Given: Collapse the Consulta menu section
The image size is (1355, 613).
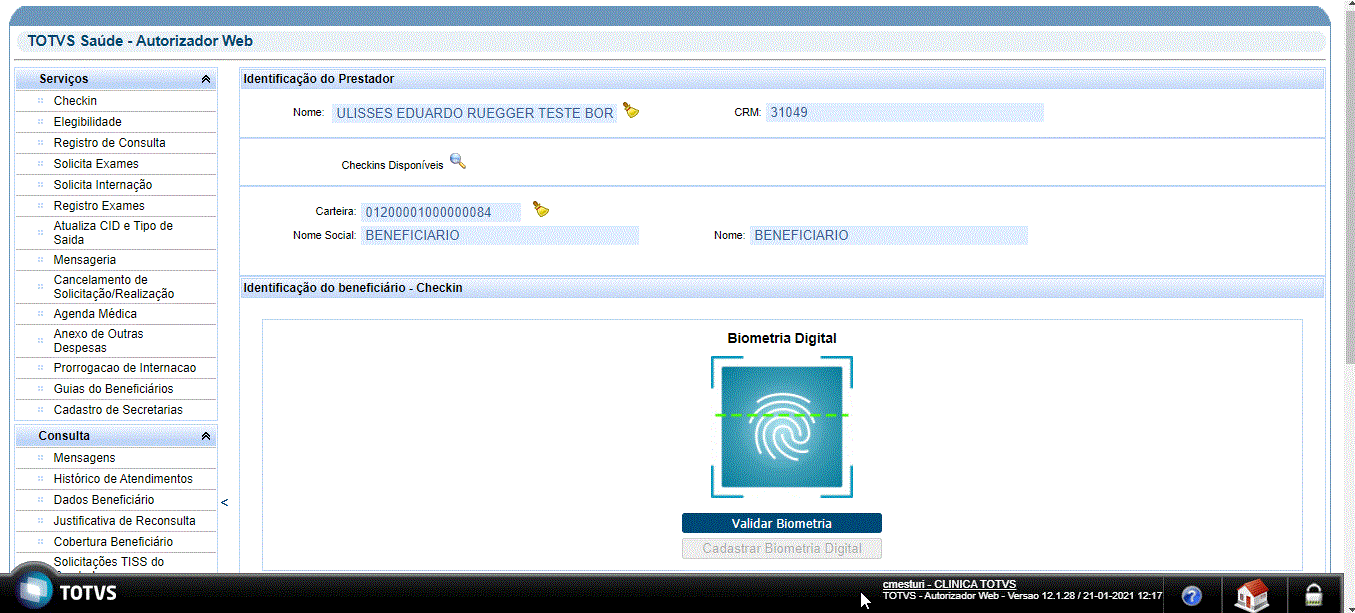Looking at the screenshot, I should tap(206, 437).
